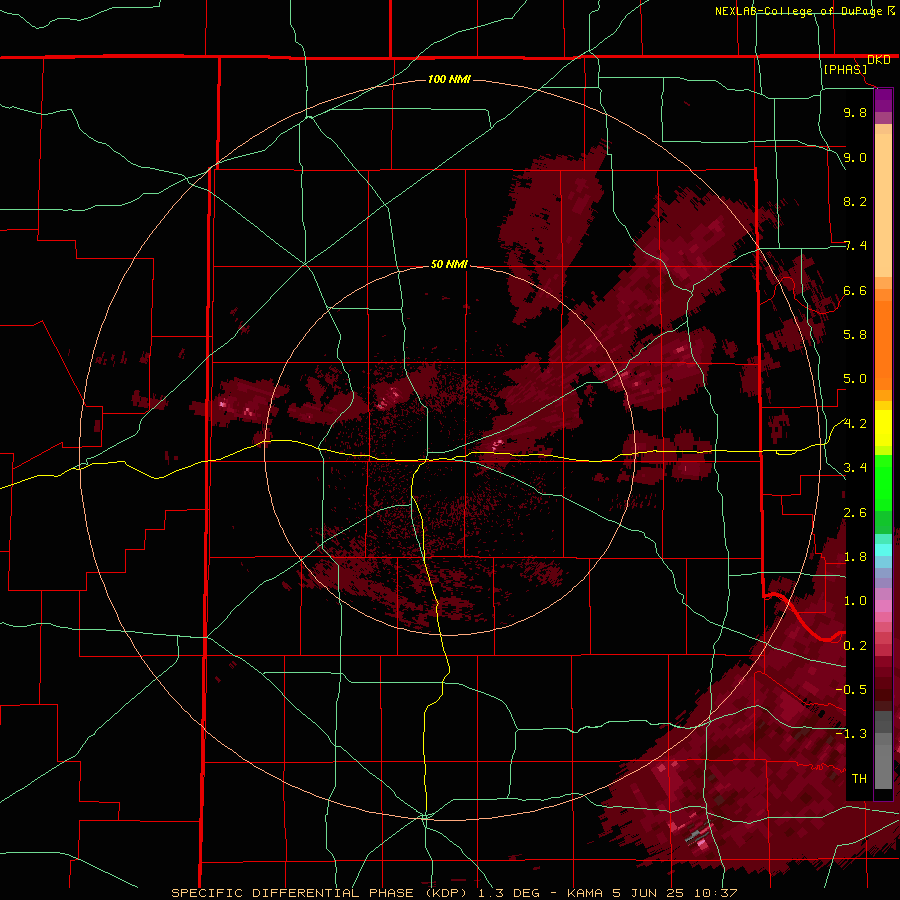The height and width of the screenshot is (900, 900).
Task: Click the 2.6 scale value
Action: click(x=855, y=513)
